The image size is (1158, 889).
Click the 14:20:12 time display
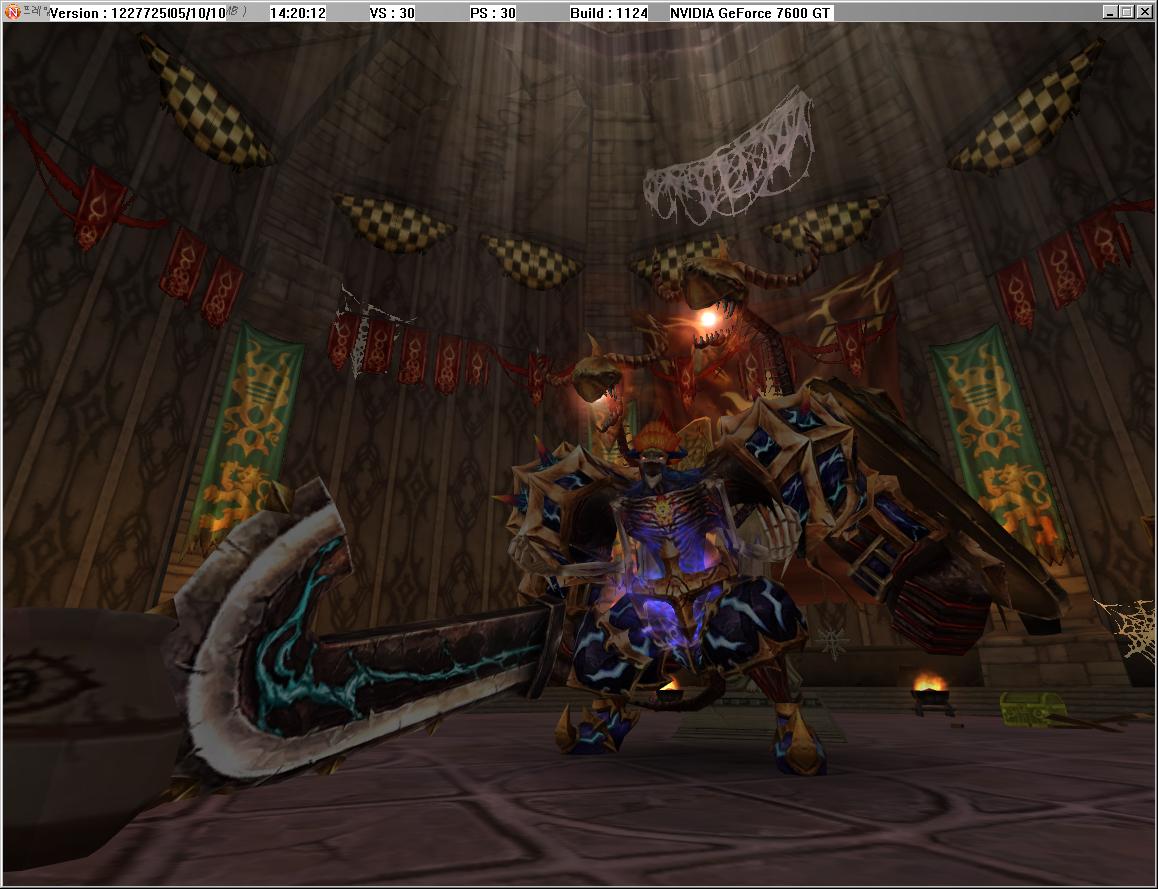(297, 13)
